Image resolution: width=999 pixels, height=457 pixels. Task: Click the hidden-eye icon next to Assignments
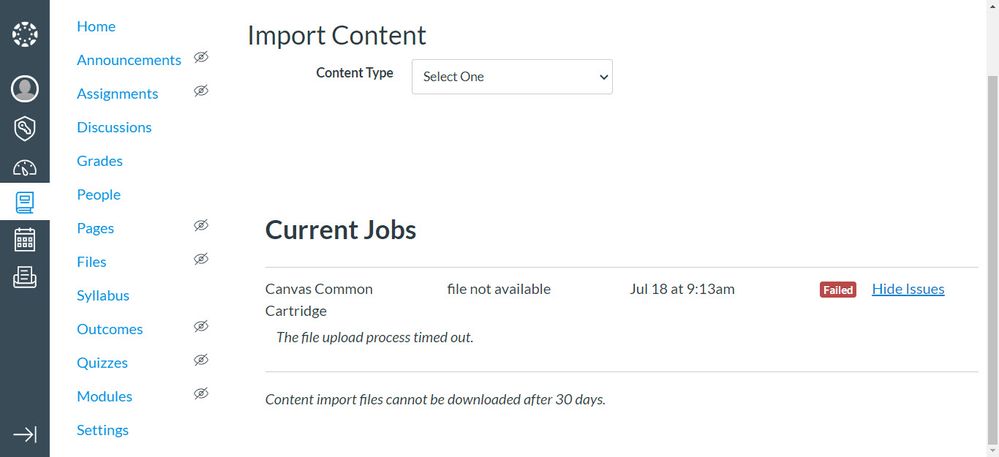coord(200,91)
